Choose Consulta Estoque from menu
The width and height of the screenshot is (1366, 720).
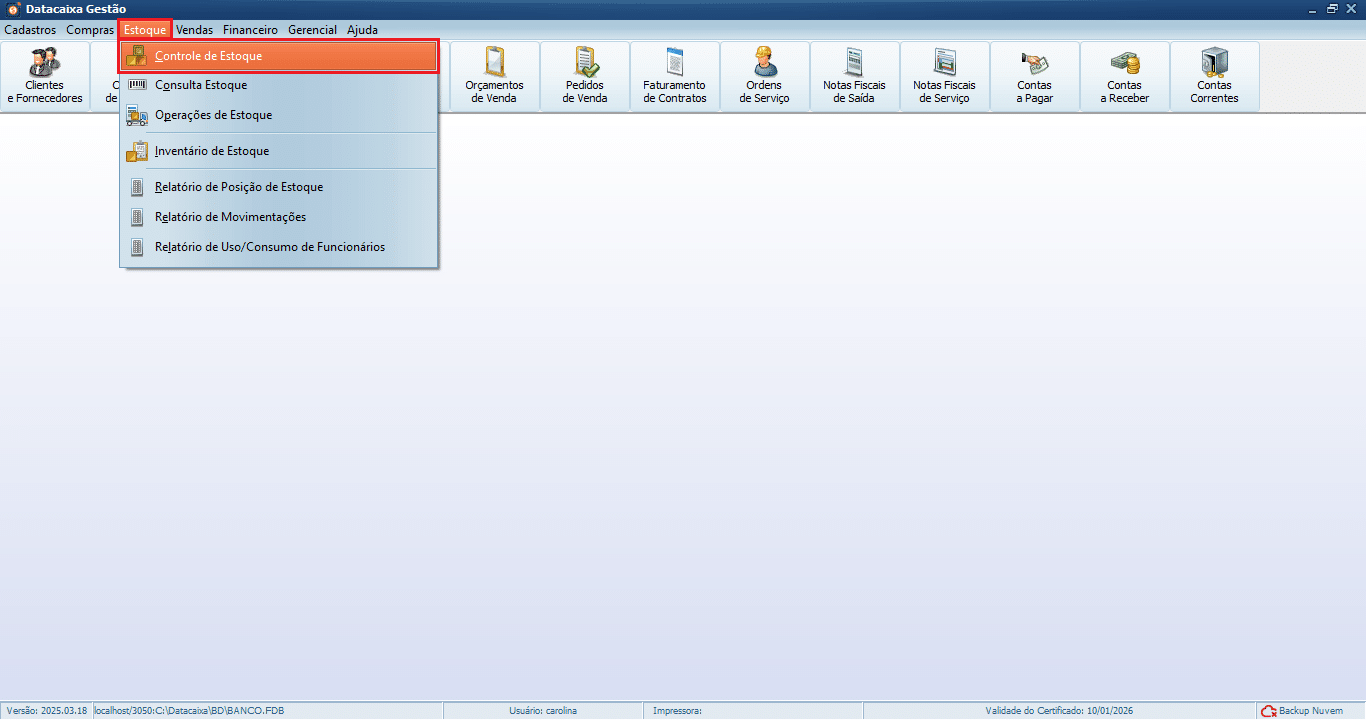(201, 85)
